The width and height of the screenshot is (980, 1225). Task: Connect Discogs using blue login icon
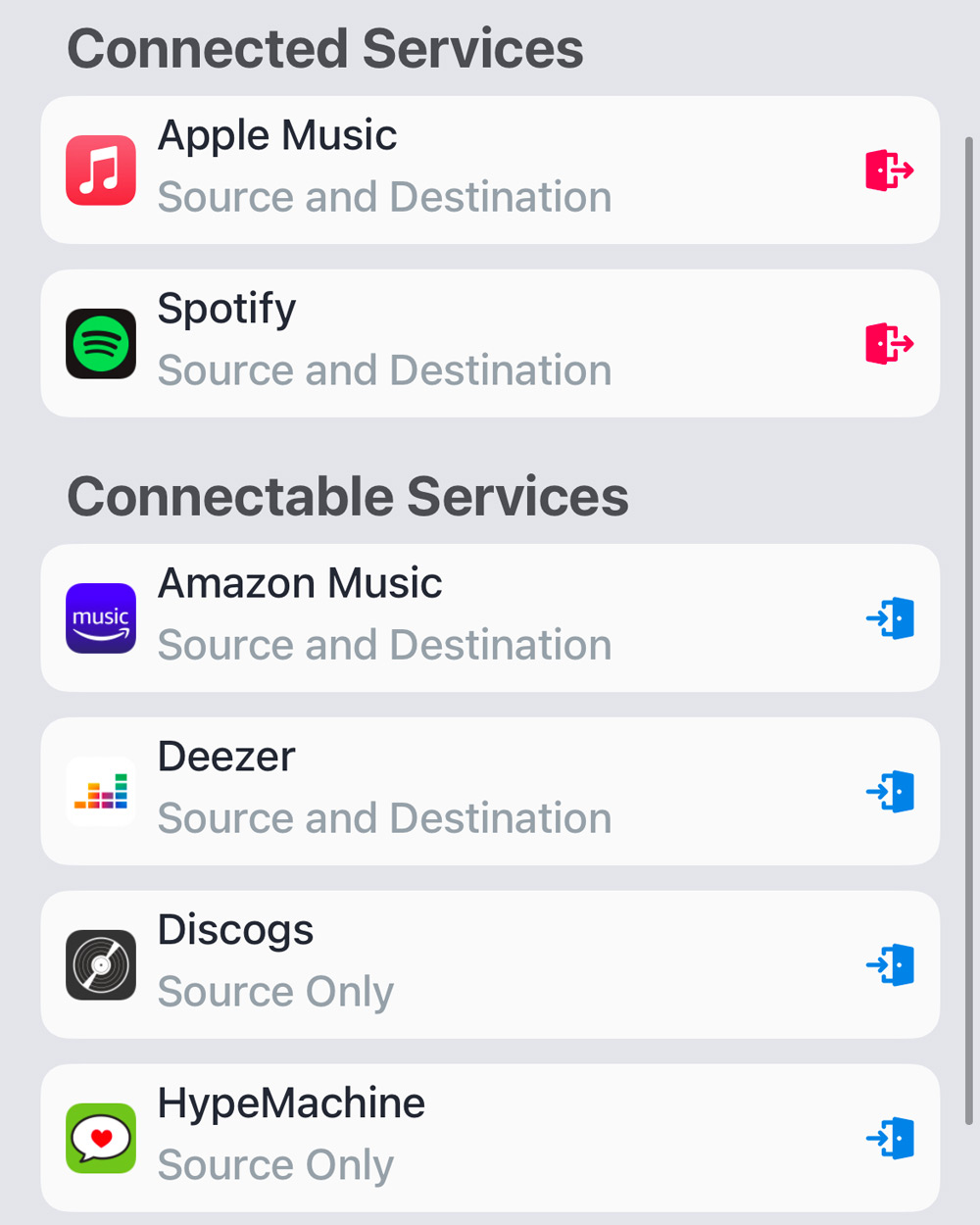(890, 965)
